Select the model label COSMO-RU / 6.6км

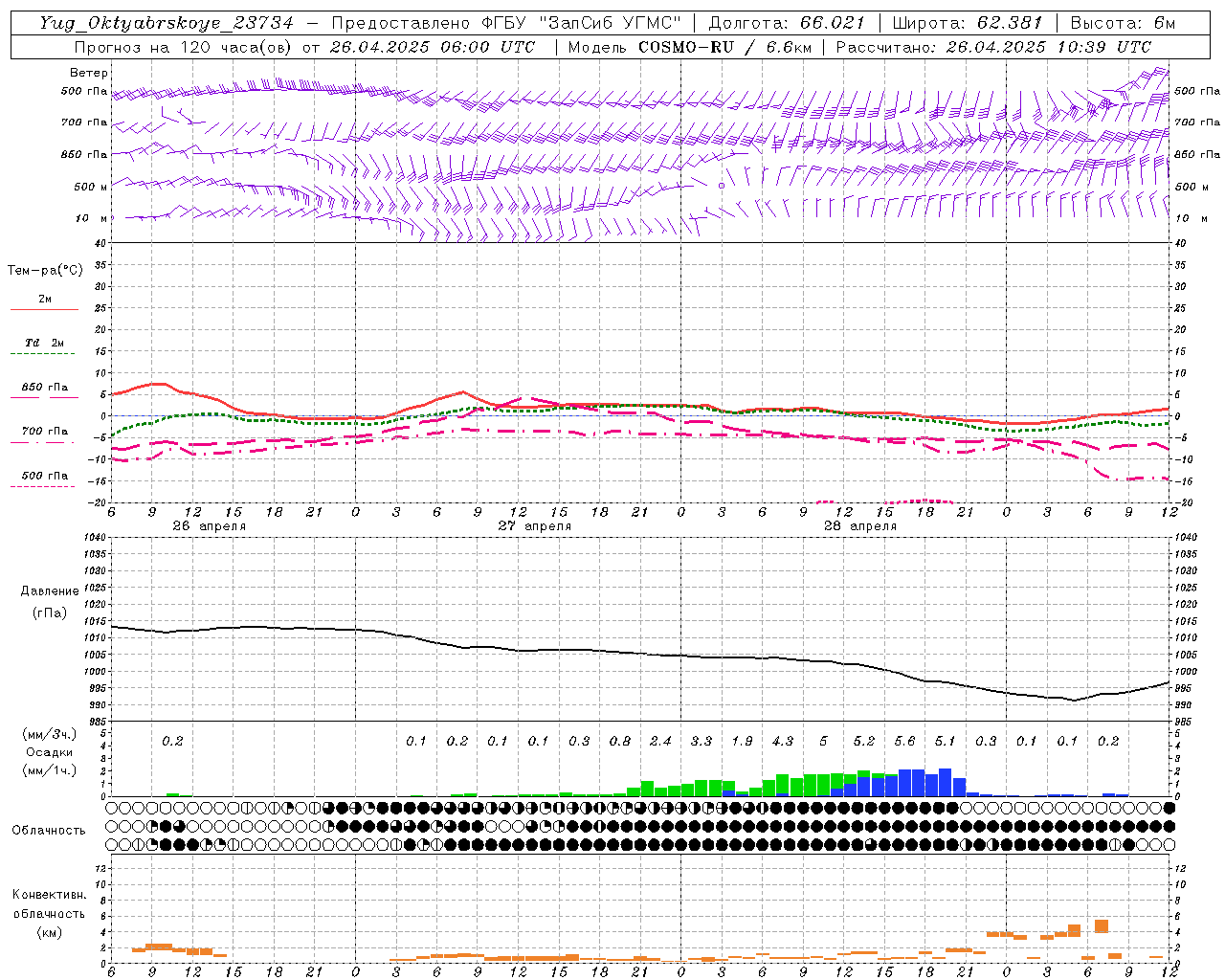tap(724, 47)
